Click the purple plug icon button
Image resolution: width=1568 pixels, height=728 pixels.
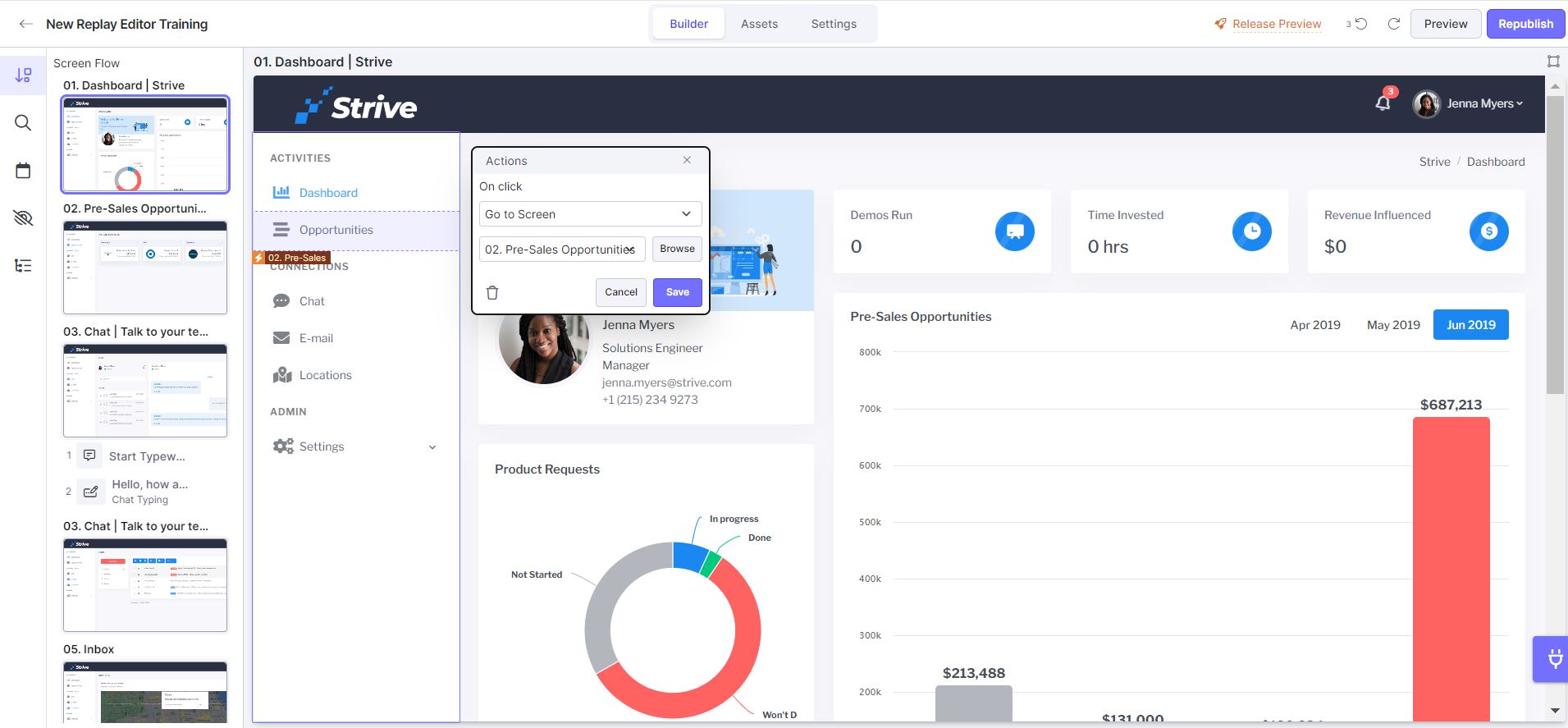(x=1552, y=658)
